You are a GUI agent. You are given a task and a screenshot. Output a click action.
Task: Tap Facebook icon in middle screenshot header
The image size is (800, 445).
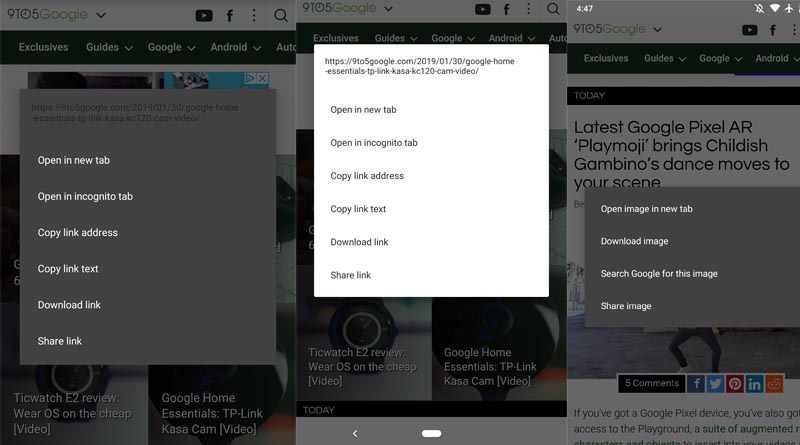click(506, 9)
